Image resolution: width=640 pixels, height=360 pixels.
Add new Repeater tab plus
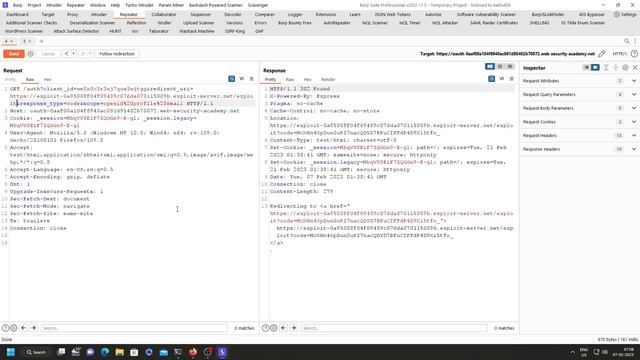[x=41, y=41]
